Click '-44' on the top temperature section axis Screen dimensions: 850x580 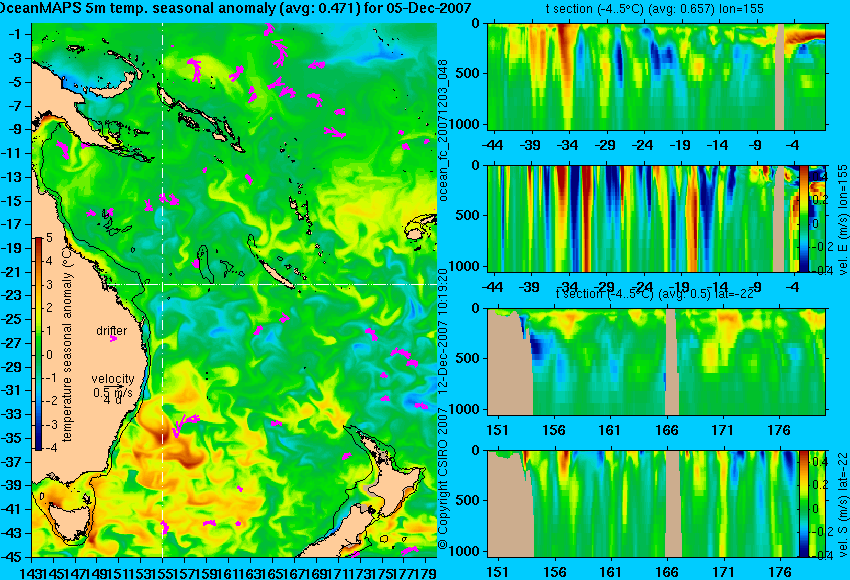pos(492,145)
